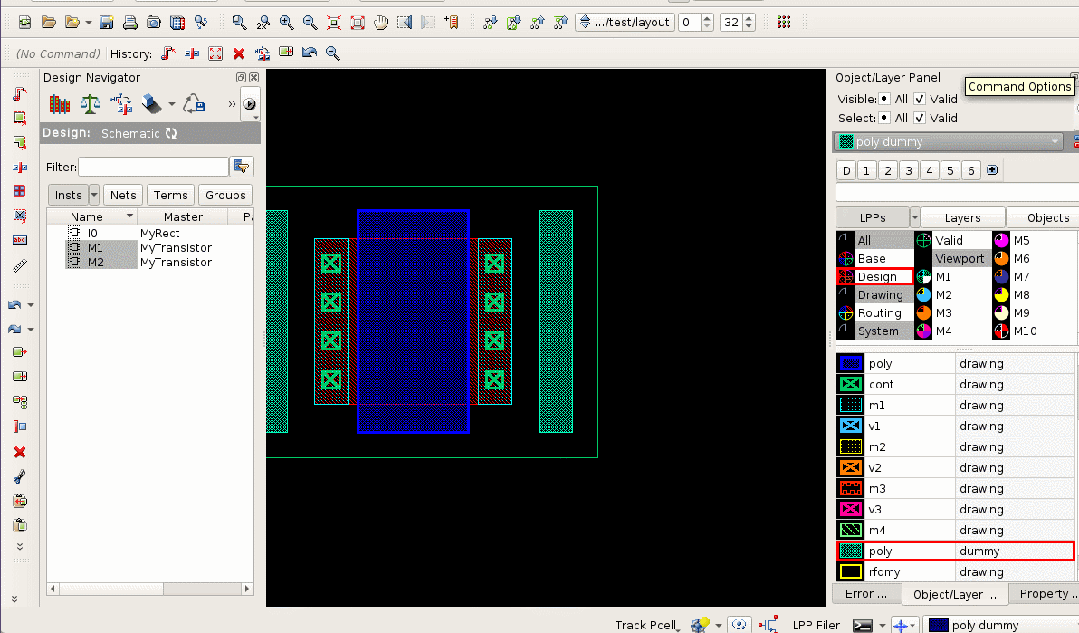1079x633 pixels.
Task: Click the red delete X in left toolbar
Action: pos(20,452)
